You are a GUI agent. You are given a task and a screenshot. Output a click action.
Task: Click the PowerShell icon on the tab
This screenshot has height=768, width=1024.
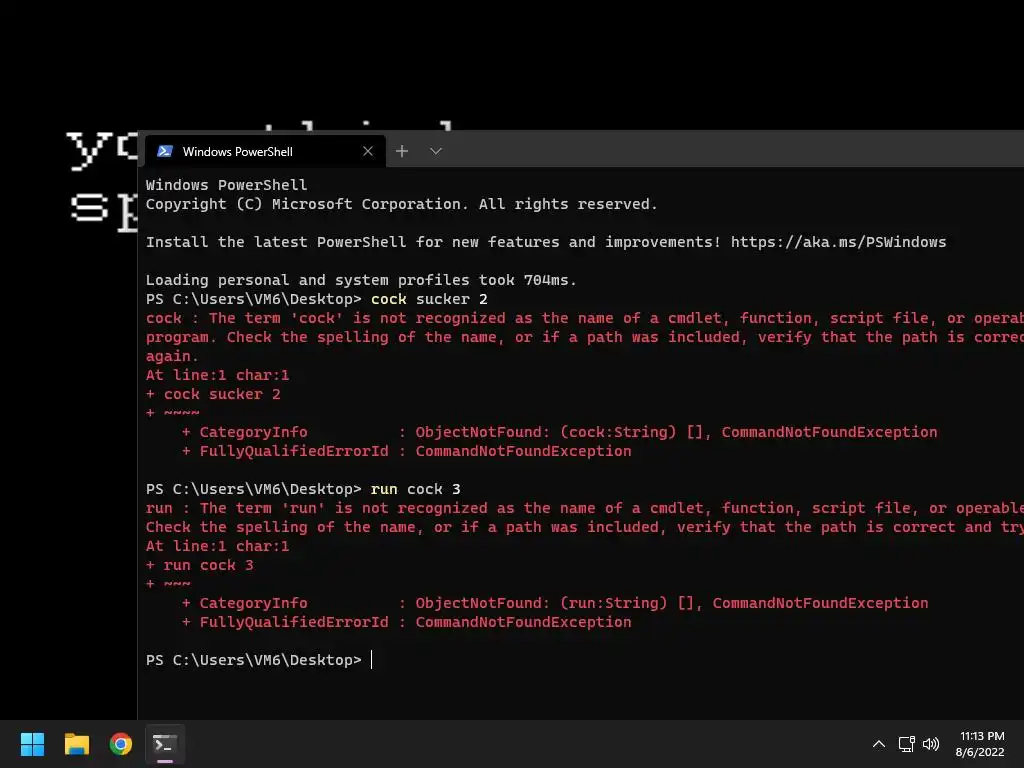165,152
